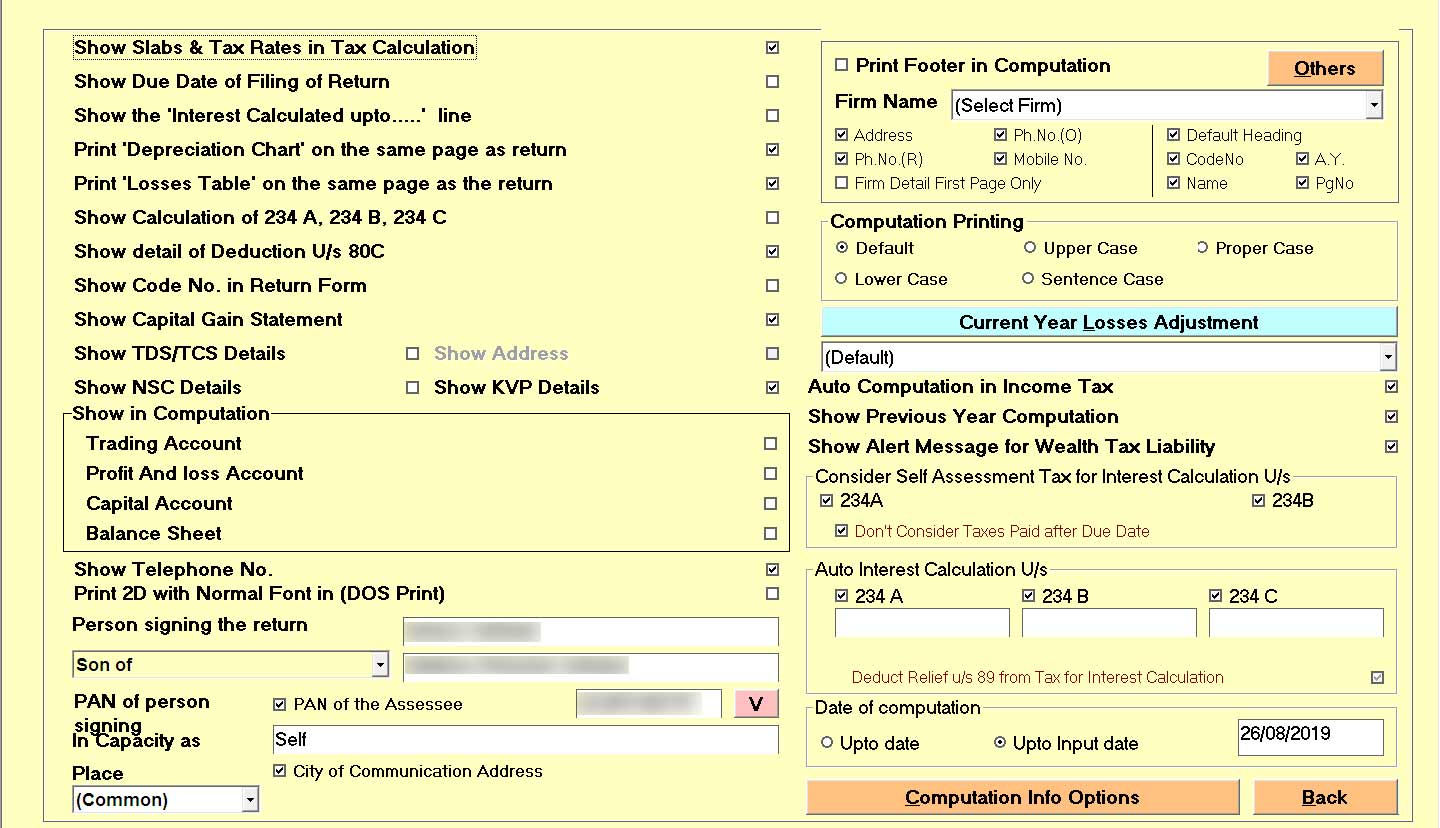Choose the Upto date radio option
Image resolution: width=1440 pixels, height=828 pixels.
point(827,743)
